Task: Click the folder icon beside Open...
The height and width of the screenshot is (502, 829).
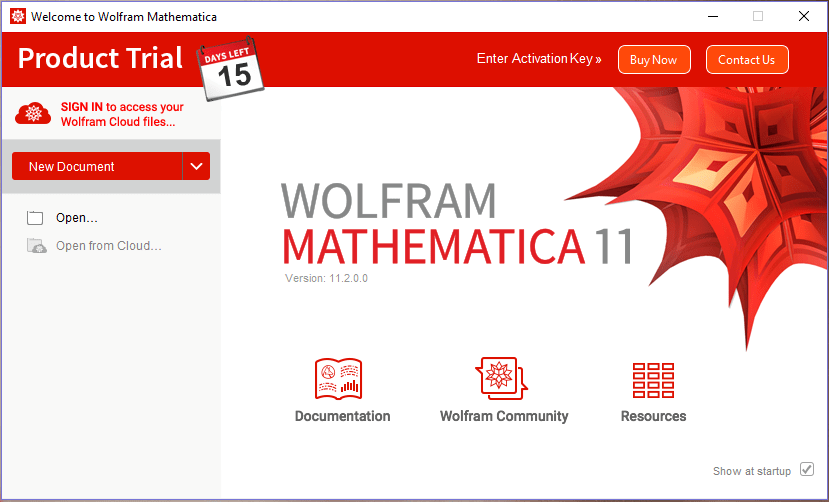Action: click(x=35, y=218)
